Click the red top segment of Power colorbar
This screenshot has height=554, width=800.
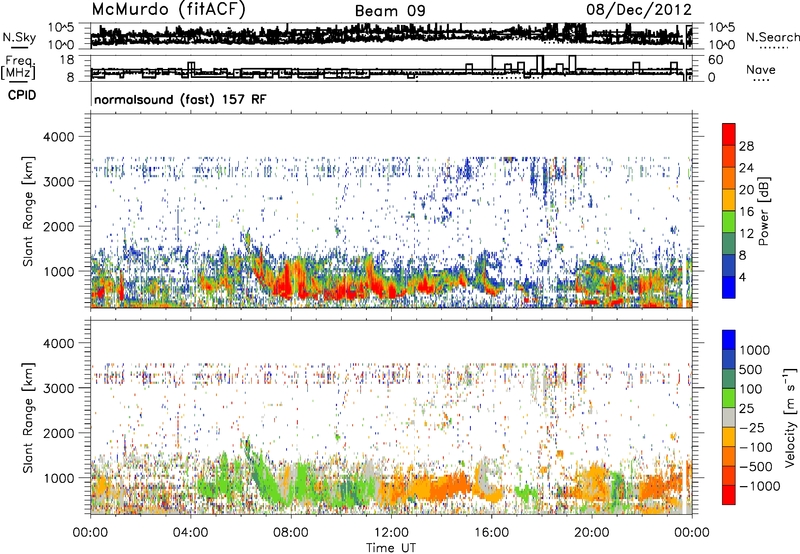[x=729, y=134]
